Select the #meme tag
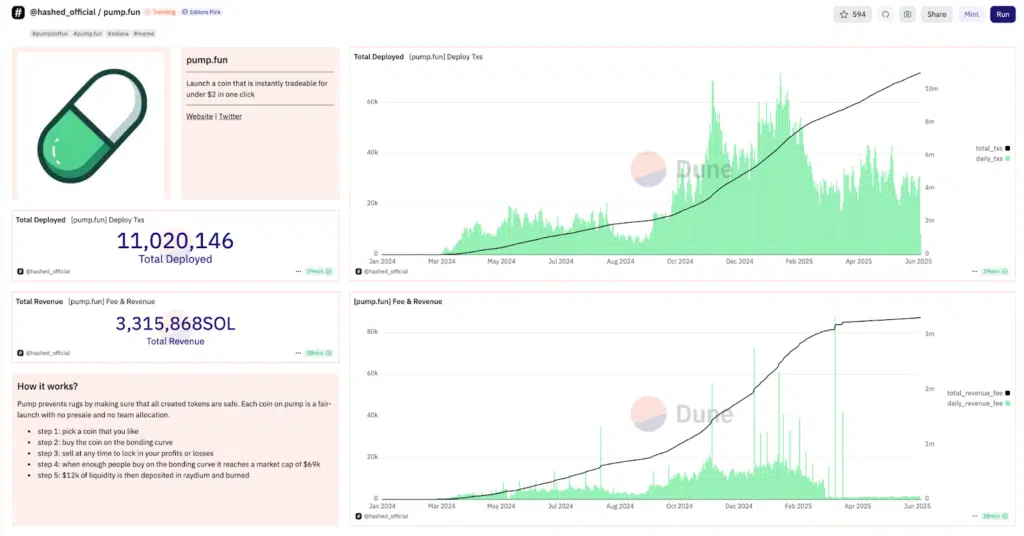This screenshot has height=536, width=1024. [x=144, y=33]
